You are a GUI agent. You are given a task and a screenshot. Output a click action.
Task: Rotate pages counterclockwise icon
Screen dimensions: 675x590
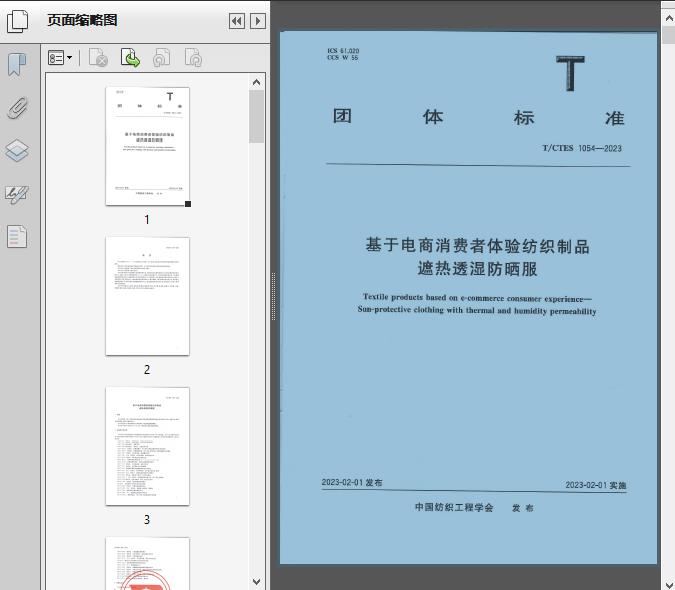pyautogui.click(x=162, y=58)
